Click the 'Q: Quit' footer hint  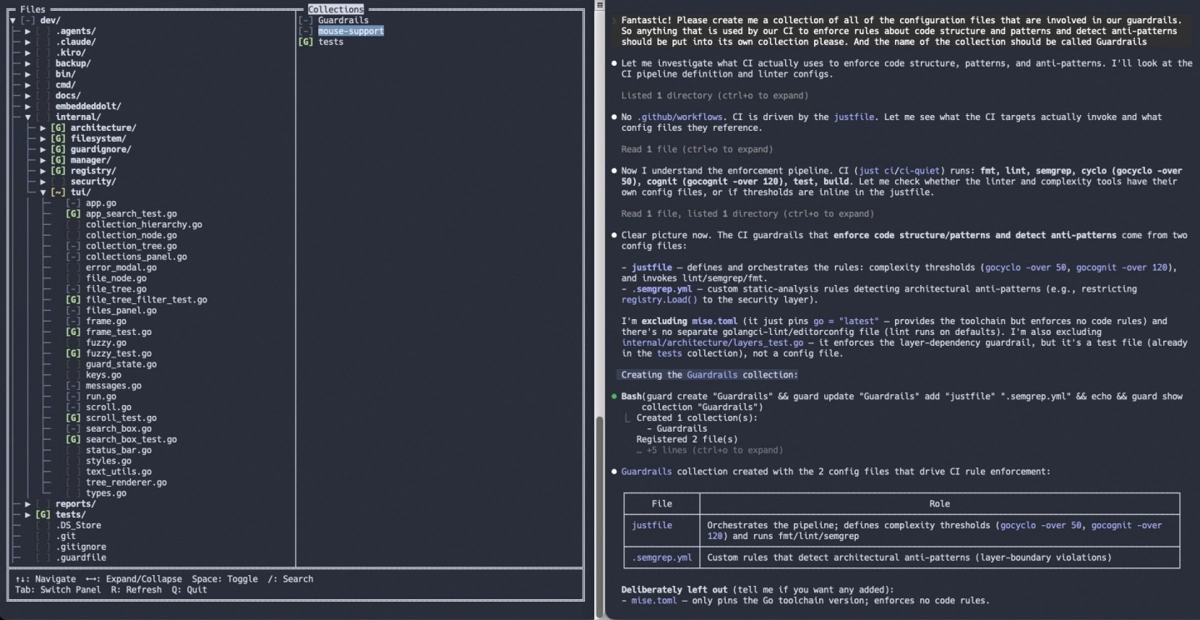[x=189, y=590]
